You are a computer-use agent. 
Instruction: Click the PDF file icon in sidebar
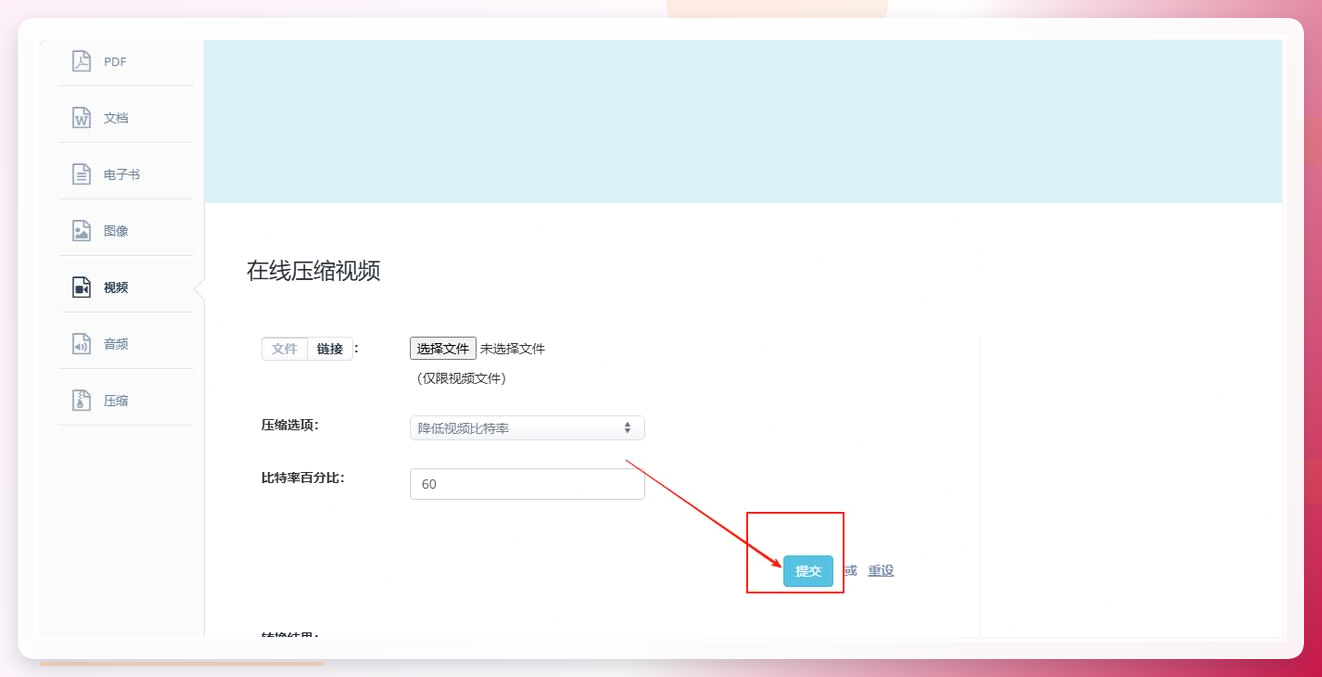coord(81,61)
